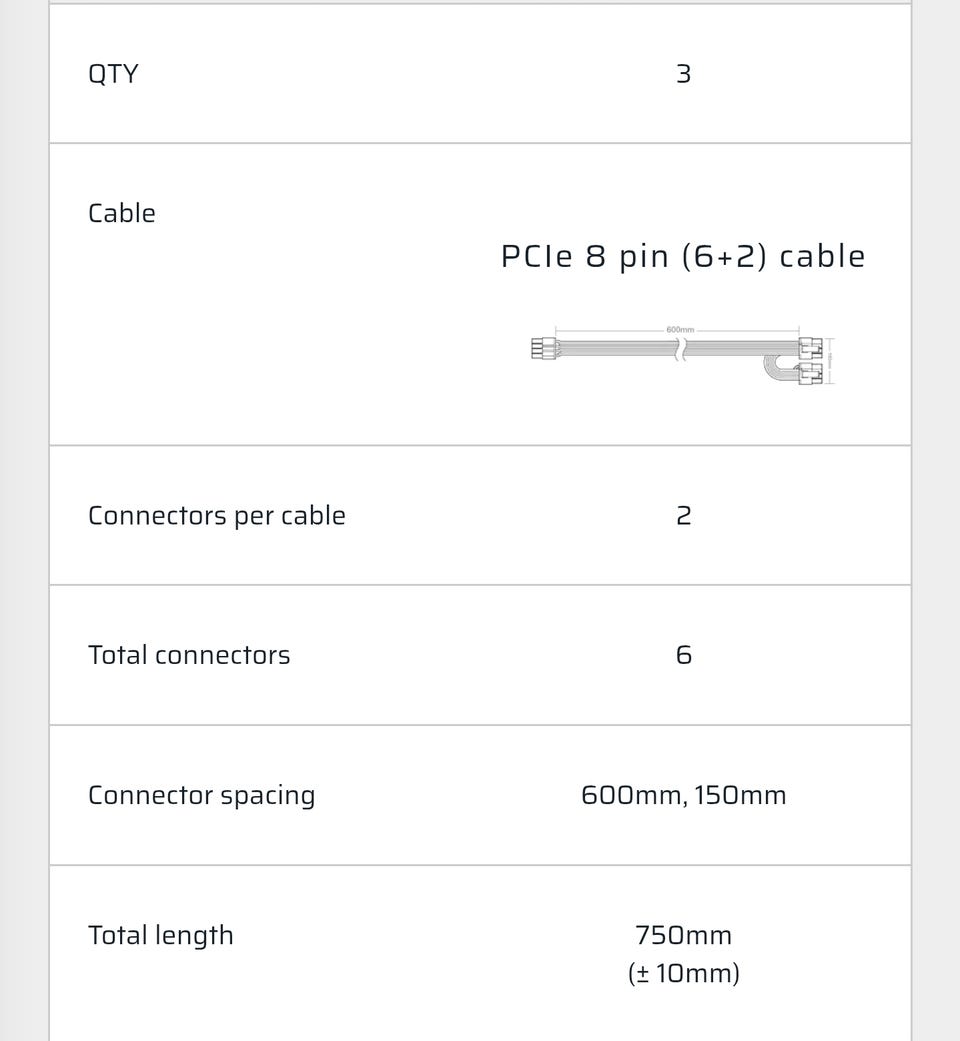
Task: Click the cable diagram image
Action: [683, 355]
